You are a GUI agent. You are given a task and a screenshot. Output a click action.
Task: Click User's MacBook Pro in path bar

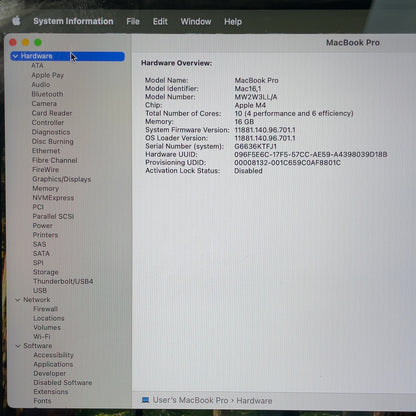click(190, 400)
